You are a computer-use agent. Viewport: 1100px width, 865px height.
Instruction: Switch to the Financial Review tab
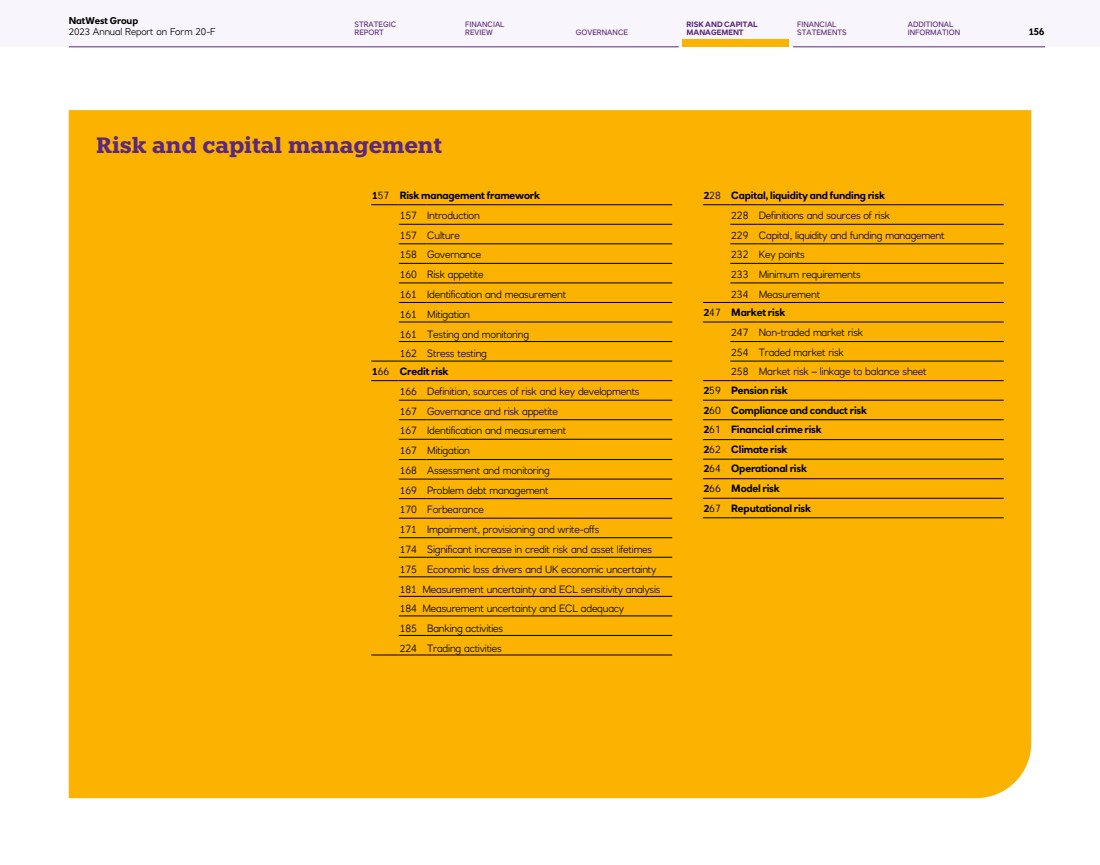pyautogui.click(x=484, y=28)
